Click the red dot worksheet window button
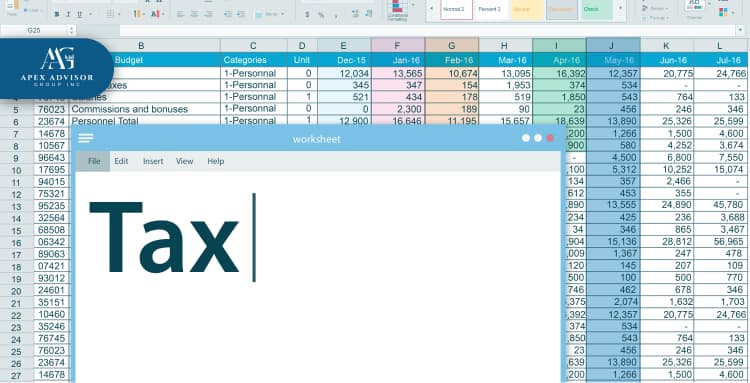750x383 pixels. pos(550,138)
